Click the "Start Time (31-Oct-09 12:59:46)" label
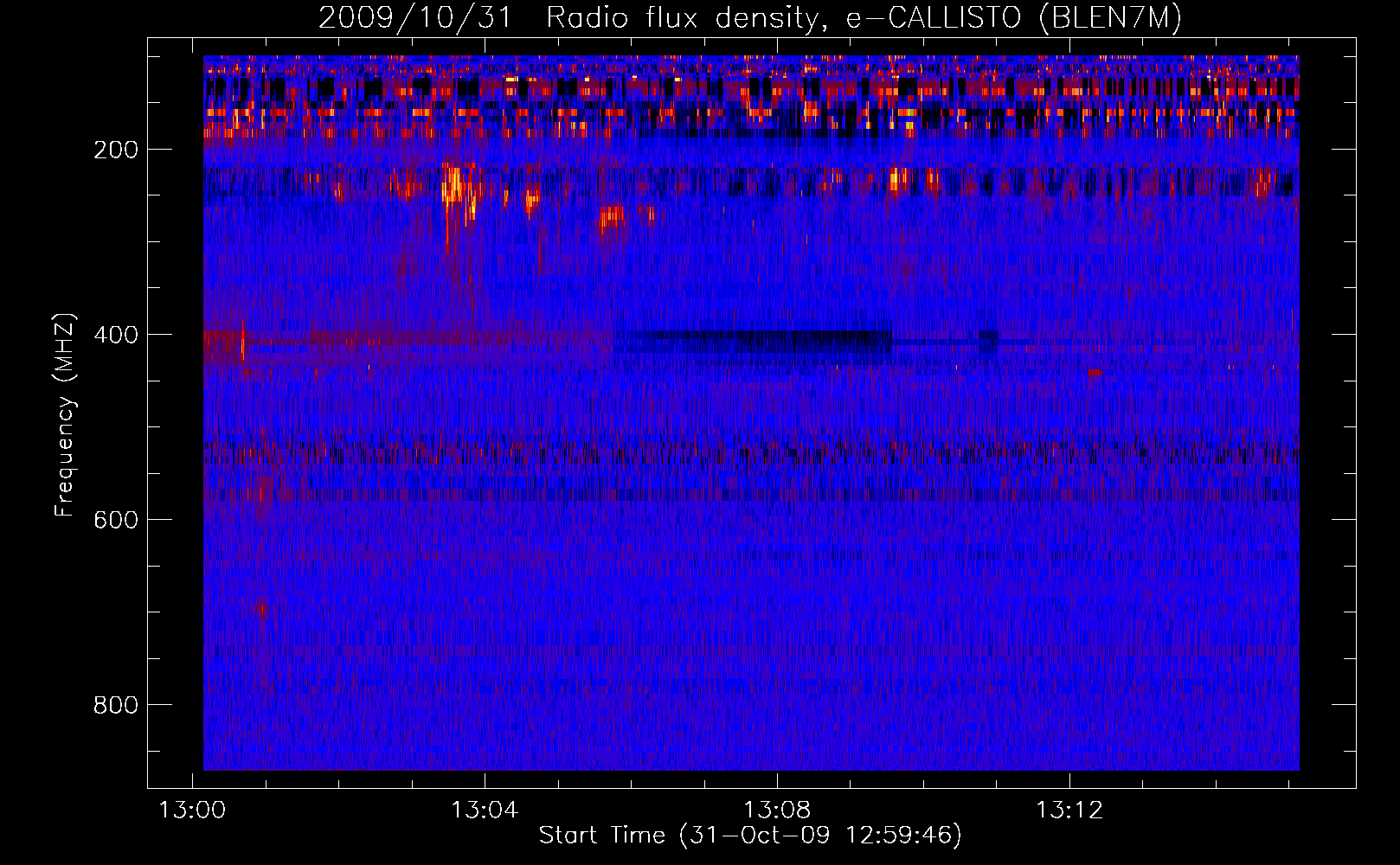Viewport: 1400px width, 865px height. (x=750, y=836)
